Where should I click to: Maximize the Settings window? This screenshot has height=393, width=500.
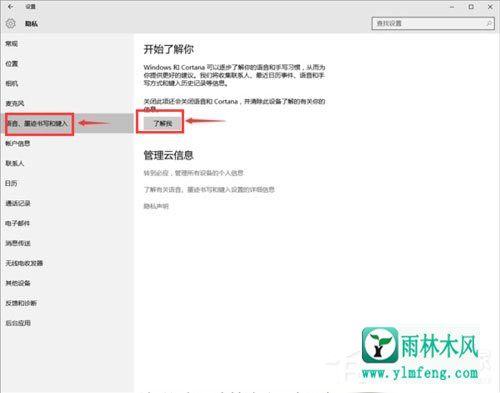[471, 7]
